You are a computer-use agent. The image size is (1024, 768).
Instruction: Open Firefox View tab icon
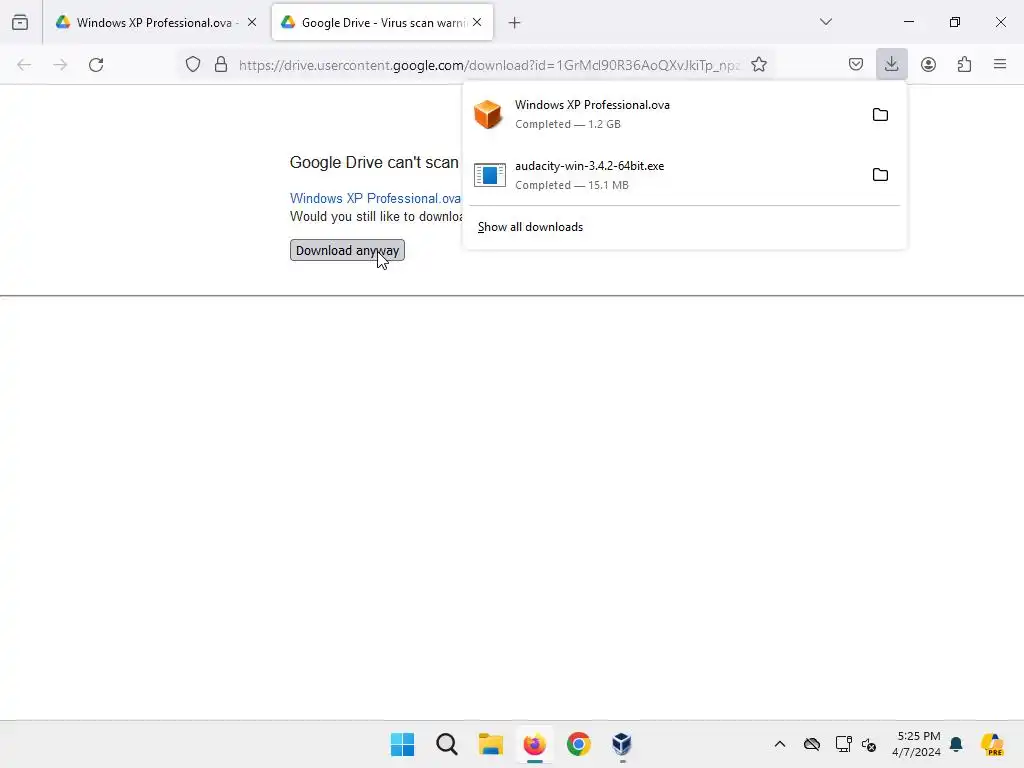click(x=20, y=22)
